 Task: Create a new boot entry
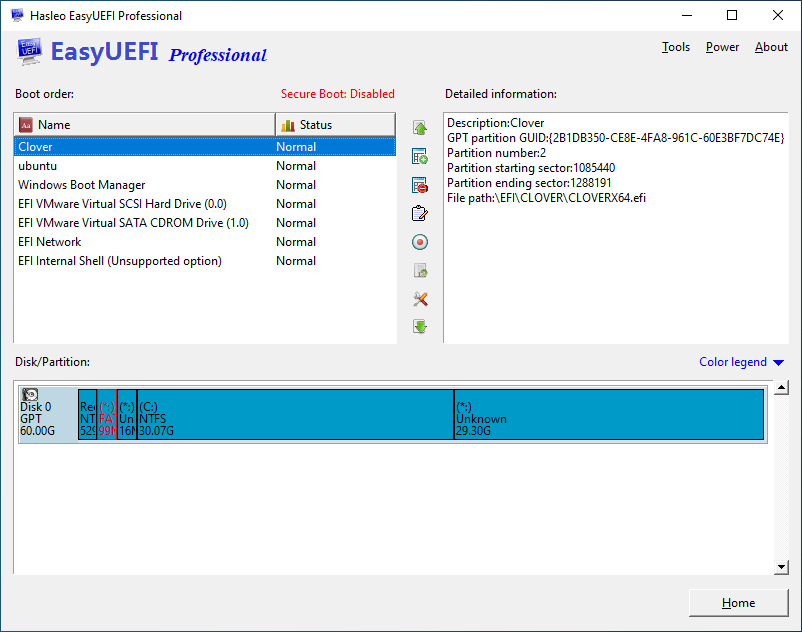[420, 156]
